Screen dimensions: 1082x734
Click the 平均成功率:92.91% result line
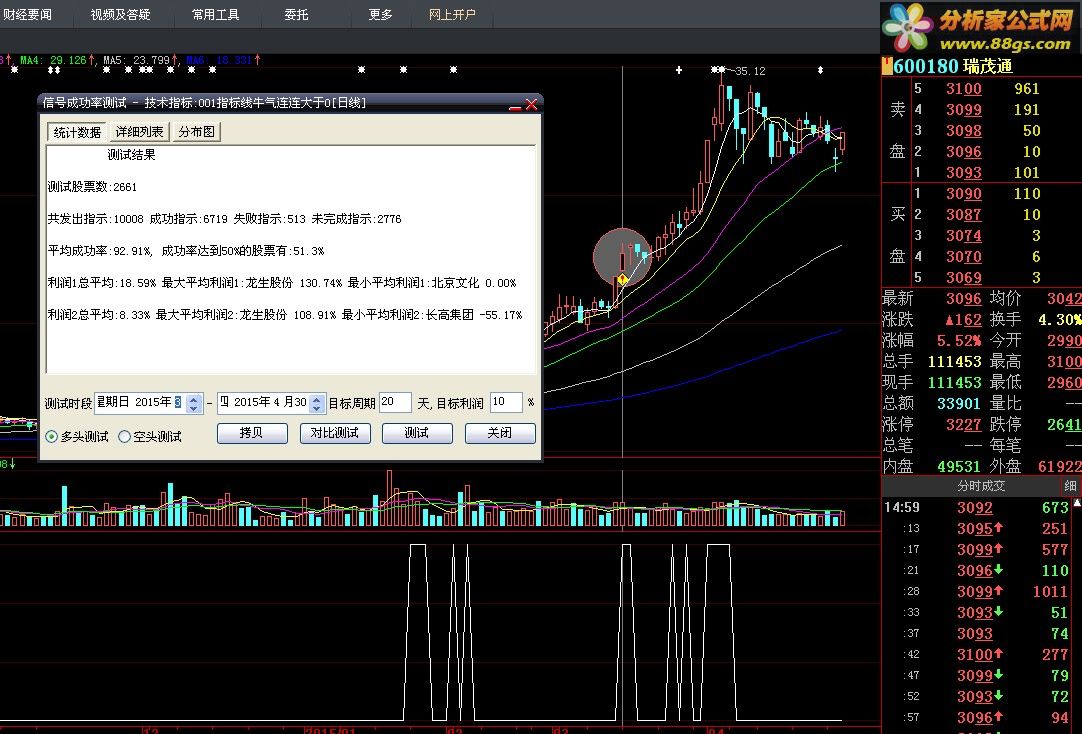(x=186, y=250)
